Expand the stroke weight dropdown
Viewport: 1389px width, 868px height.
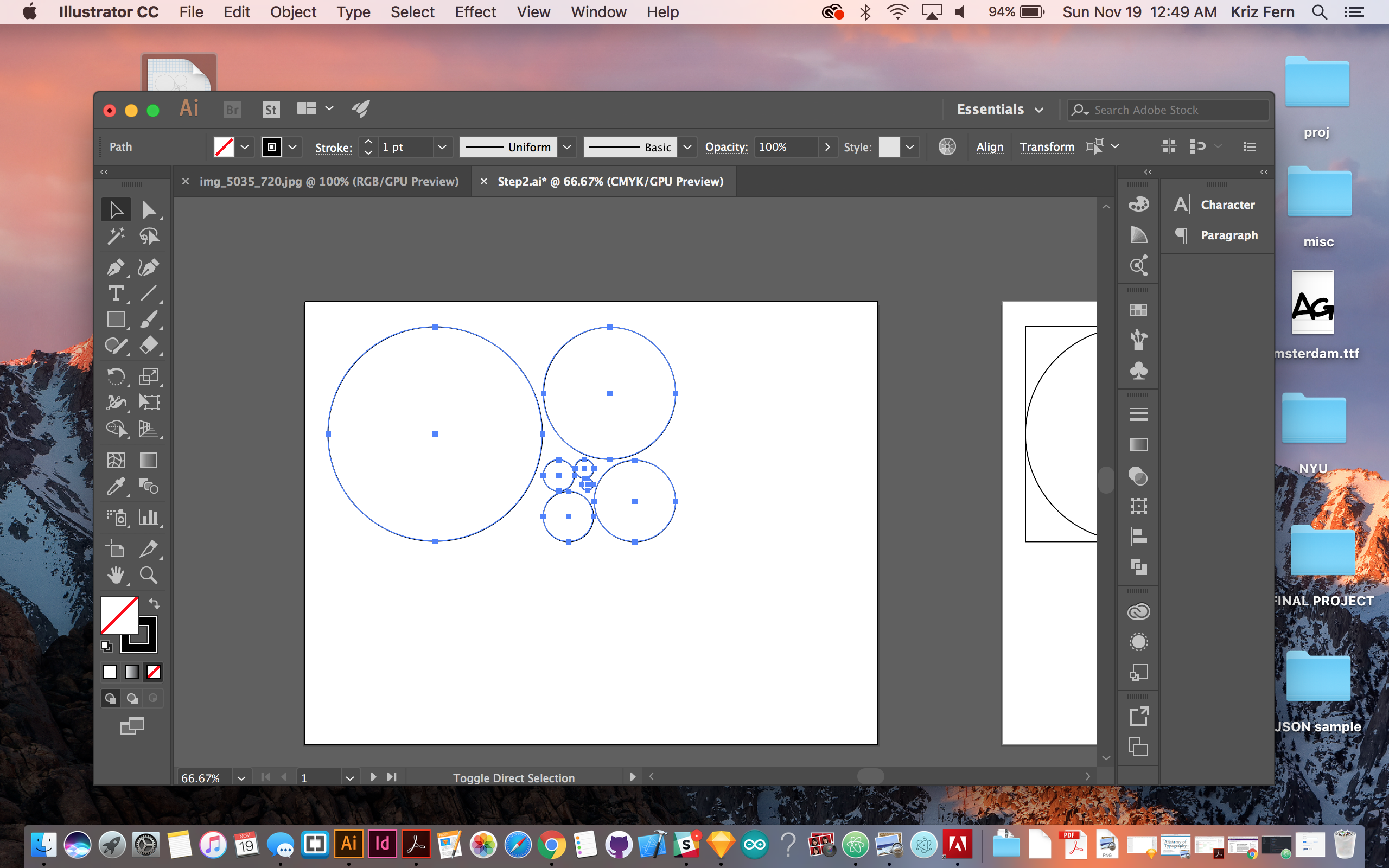[442, 147]
